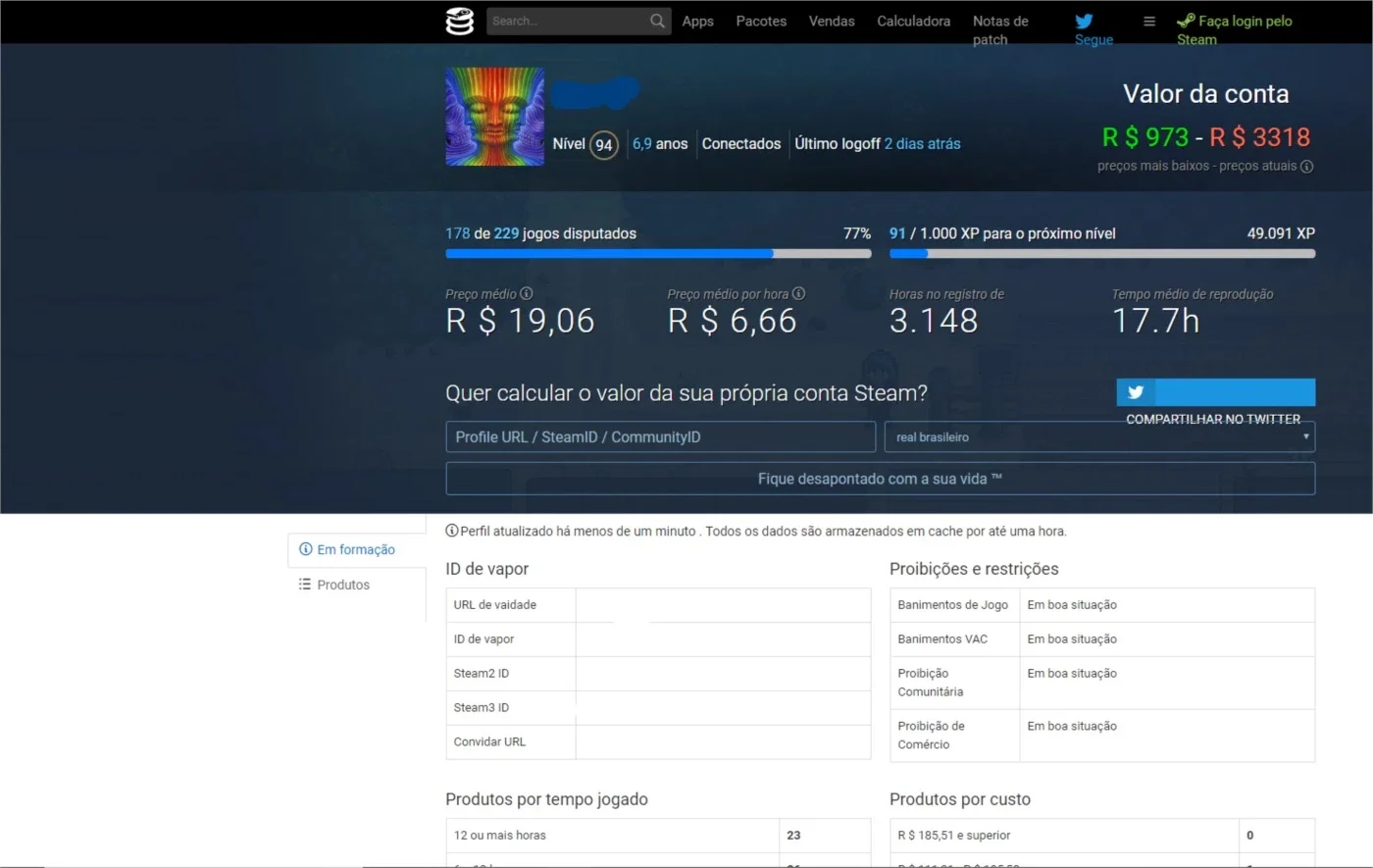Viewport: 1373px width, 868px height.
Task: Click the 12 ou mais horas row
Action: tap(658, 836)
